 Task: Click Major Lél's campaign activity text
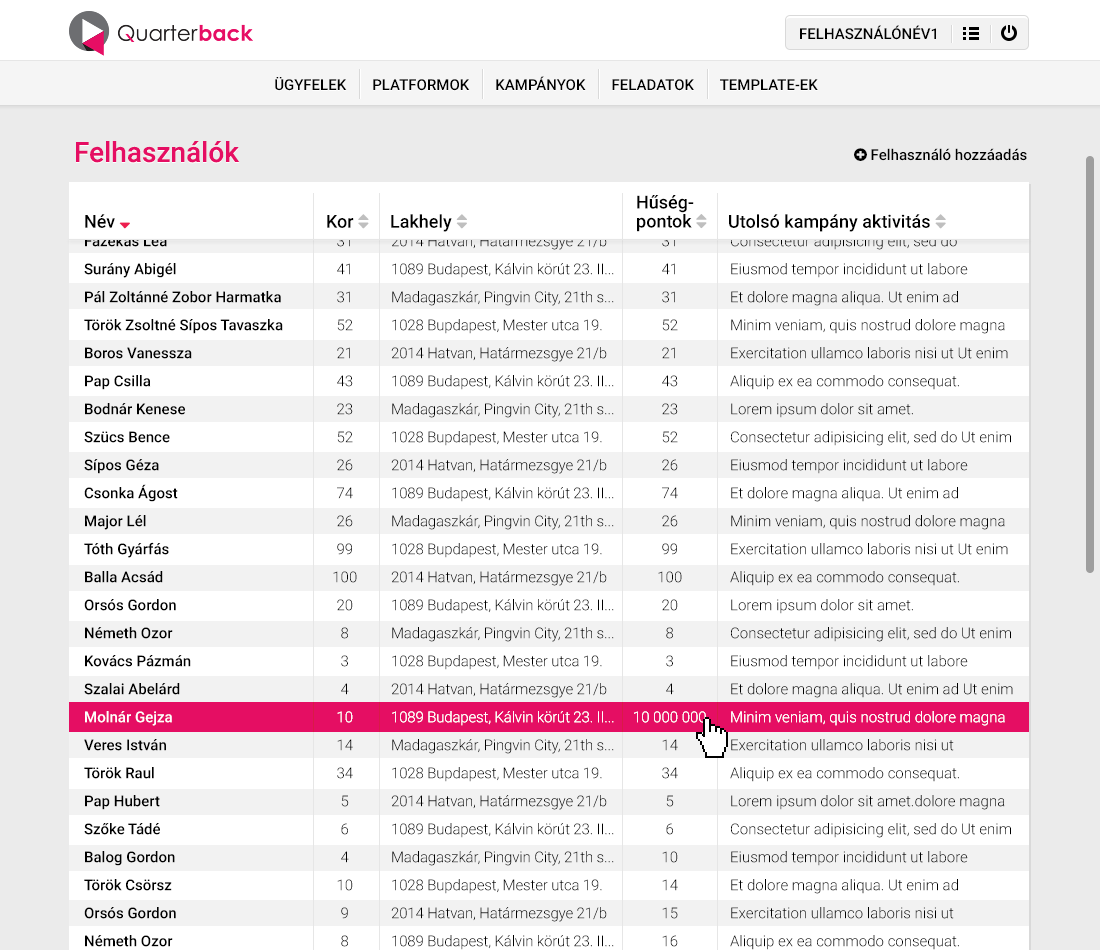point(867,521)
